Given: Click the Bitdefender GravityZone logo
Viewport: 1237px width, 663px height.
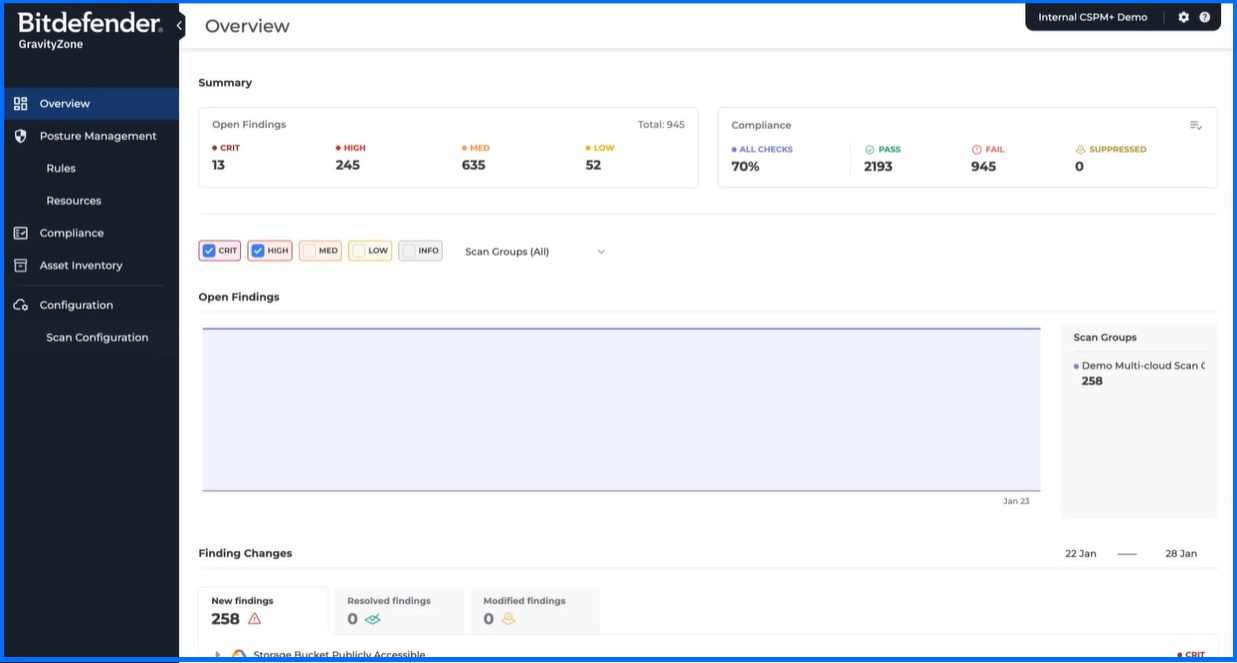Looking at the screenshot, I should [x=90, y=30].
